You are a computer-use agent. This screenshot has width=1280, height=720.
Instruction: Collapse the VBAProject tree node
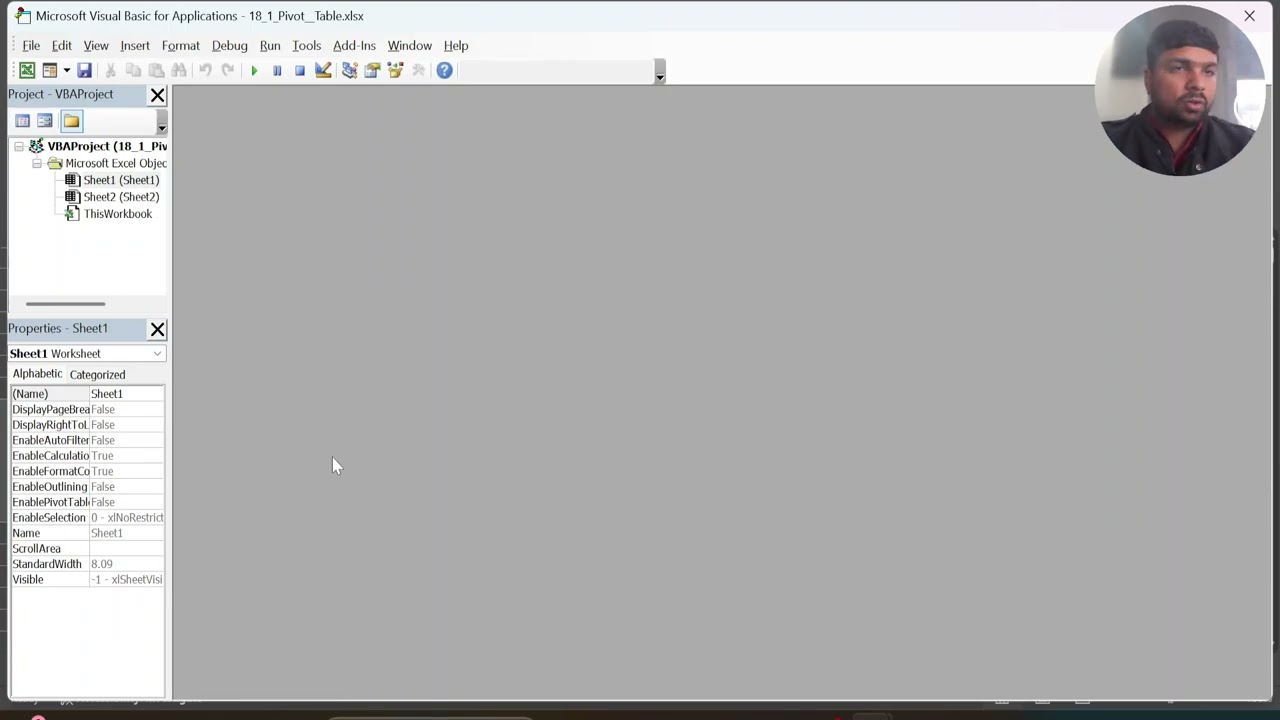coord(18,146)
